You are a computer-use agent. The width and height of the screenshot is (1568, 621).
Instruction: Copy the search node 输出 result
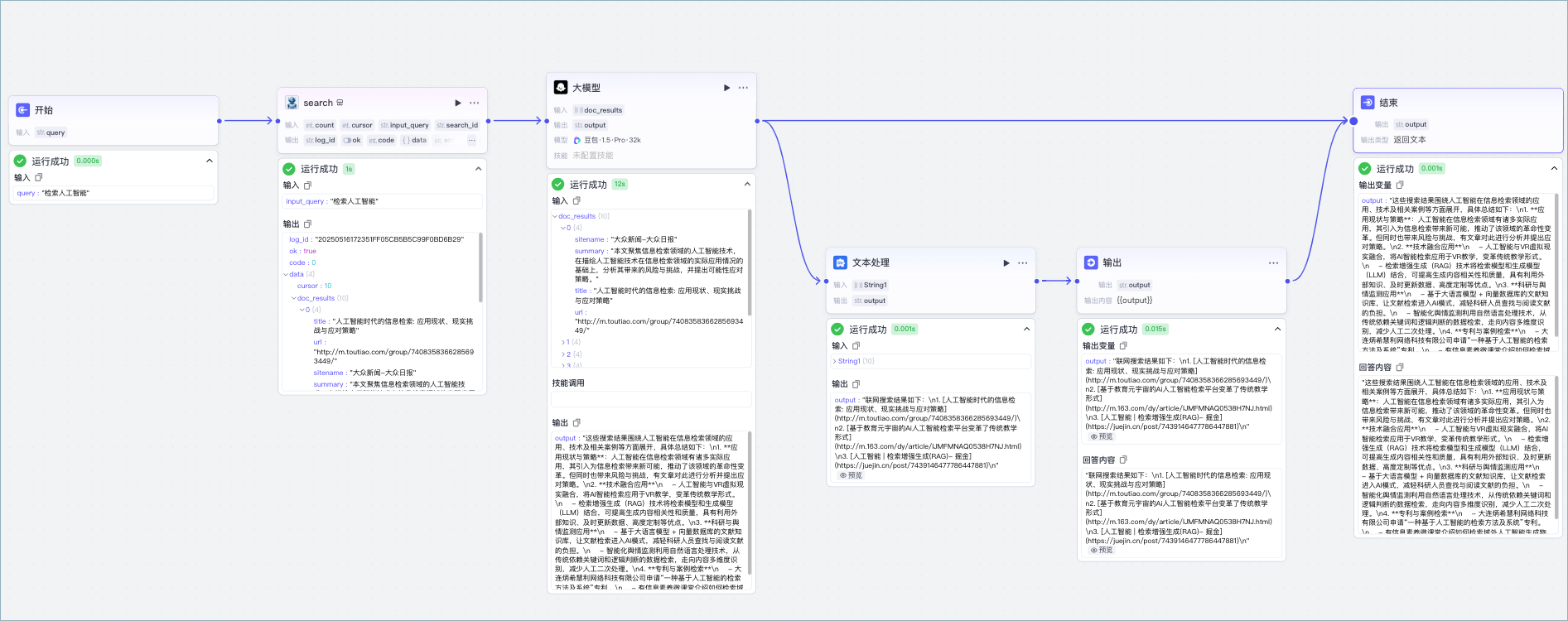(307, 224)
